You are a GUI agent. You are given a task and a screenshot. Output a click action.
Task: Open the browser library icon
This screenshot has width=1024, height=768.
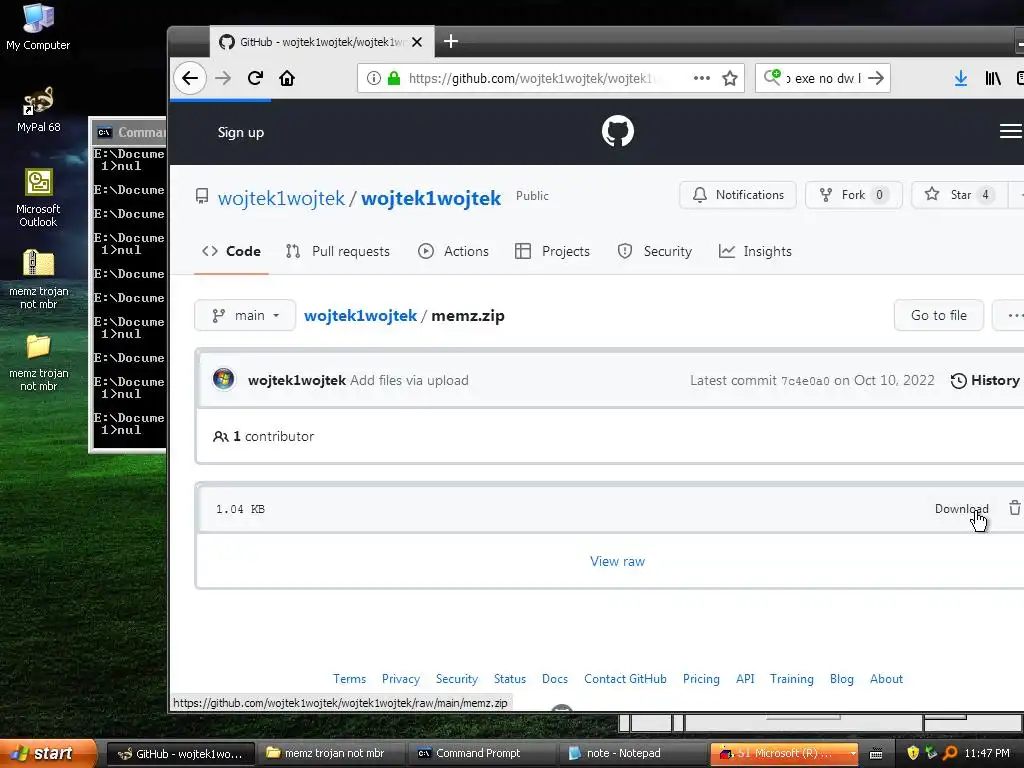coord(993,78)
